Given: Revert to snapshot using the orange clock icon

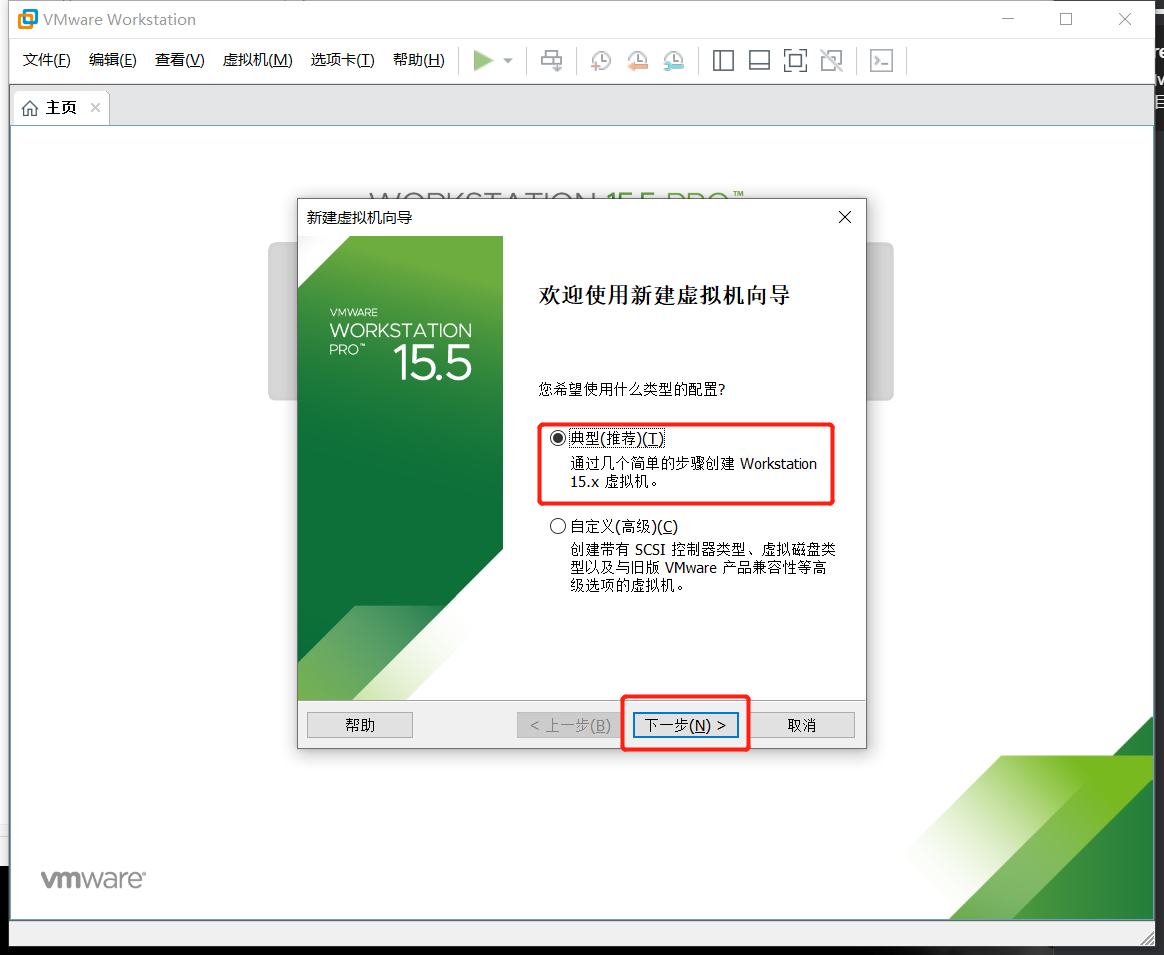Looking at the screenshot, I should pyautogui.click(x=637, y=60).
